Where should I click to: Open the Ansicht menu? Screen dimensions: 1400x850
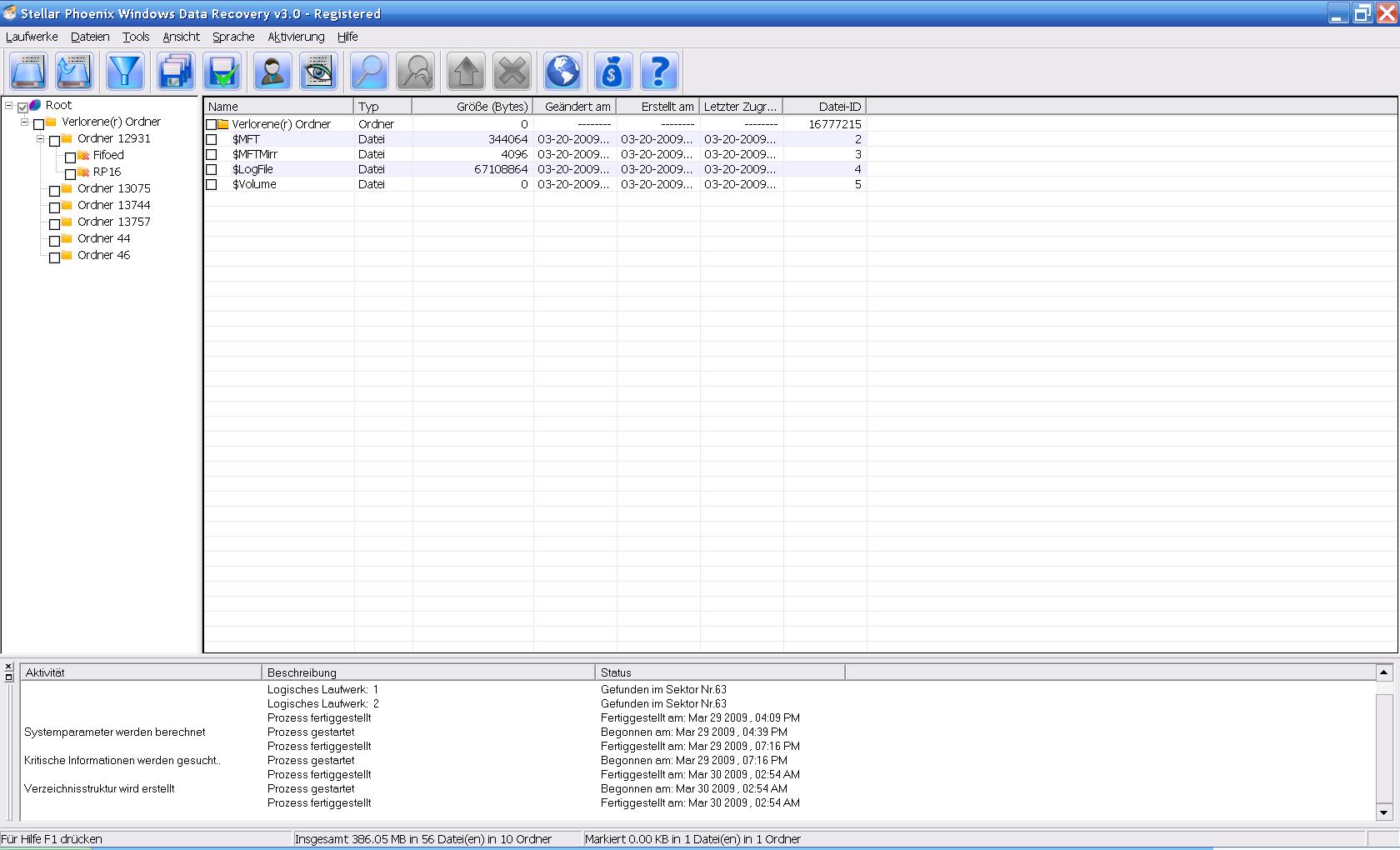(x=181, y=37)
